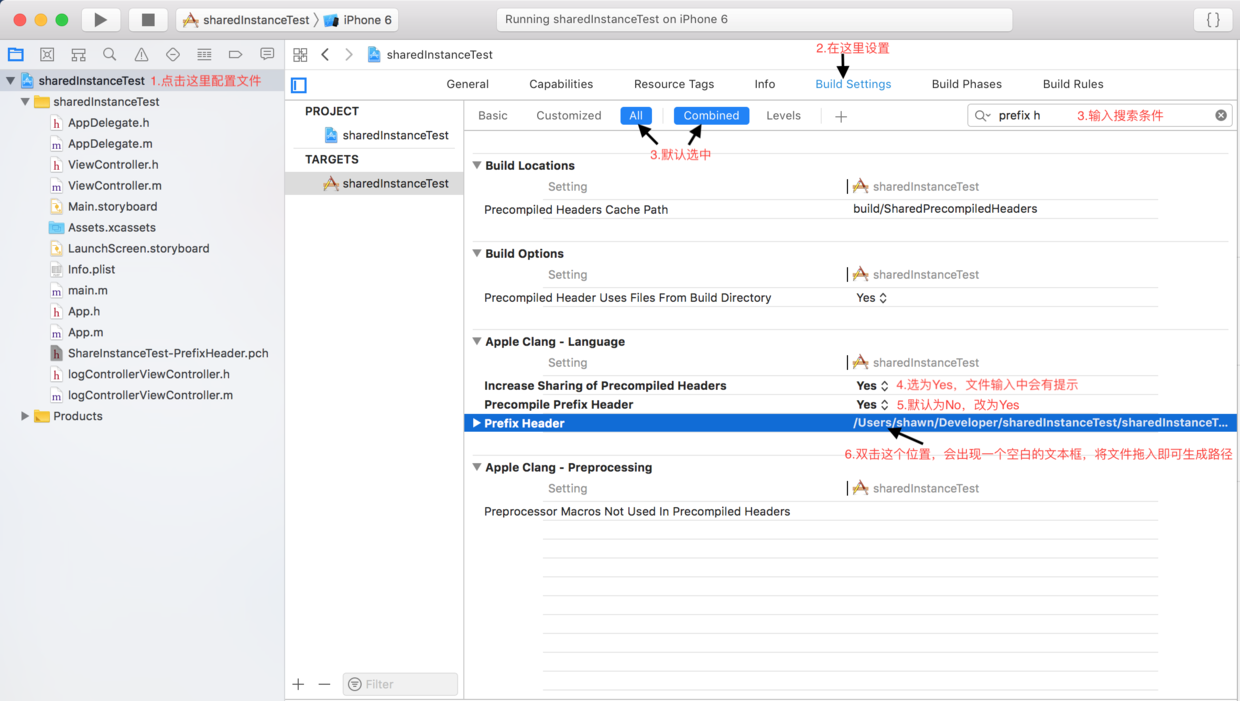Select the All settings filter
Image resolution: width=1240 pixels, height=701 pixels.
(636, 116)
